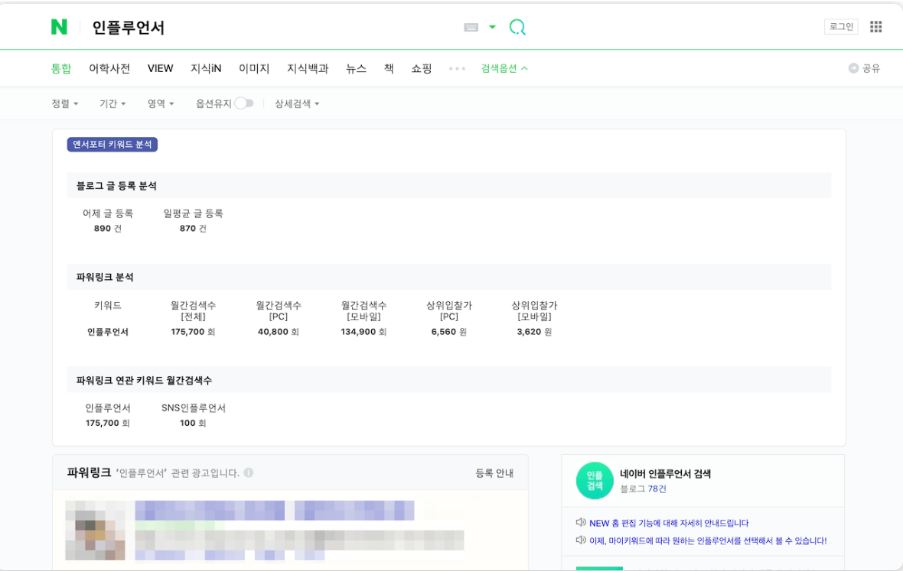
Task: Open the 이제, 마이키워드에 따라 notice link
Action: (708, 540)
